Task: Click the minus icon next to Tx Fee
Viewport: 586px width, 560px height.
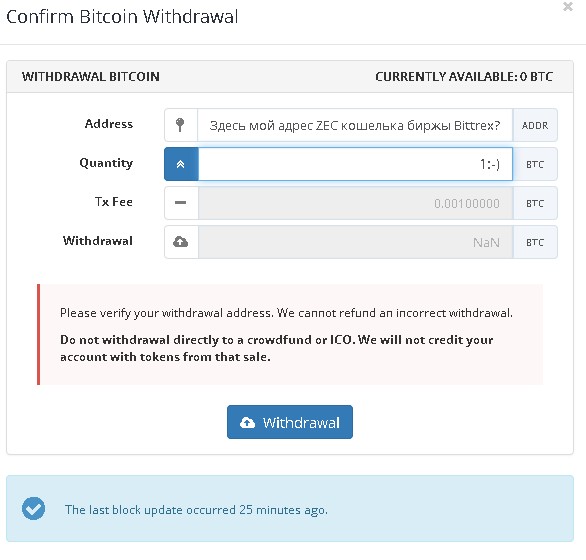Action: point(181,203)
